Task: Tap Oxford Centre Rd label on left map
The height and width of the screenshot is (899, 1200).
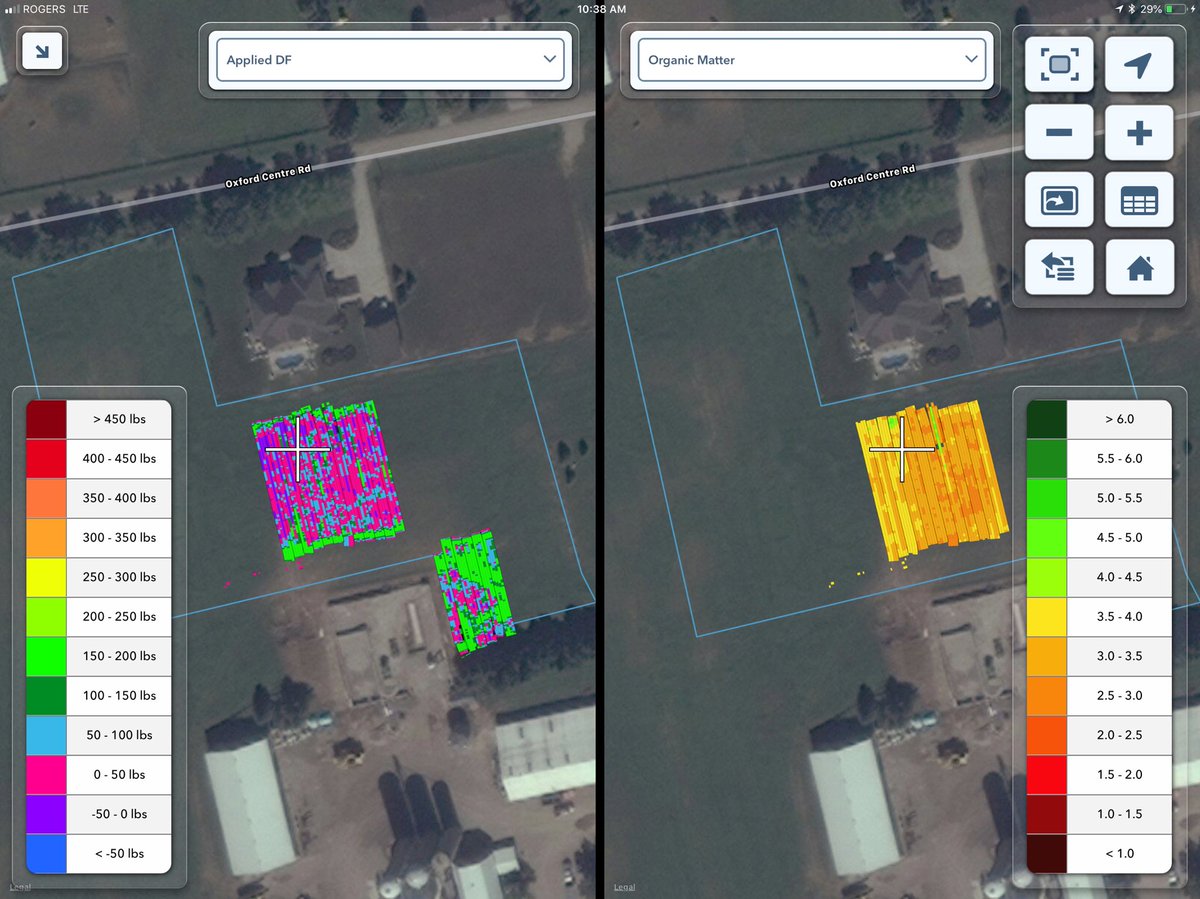Action: coord(268,176)
